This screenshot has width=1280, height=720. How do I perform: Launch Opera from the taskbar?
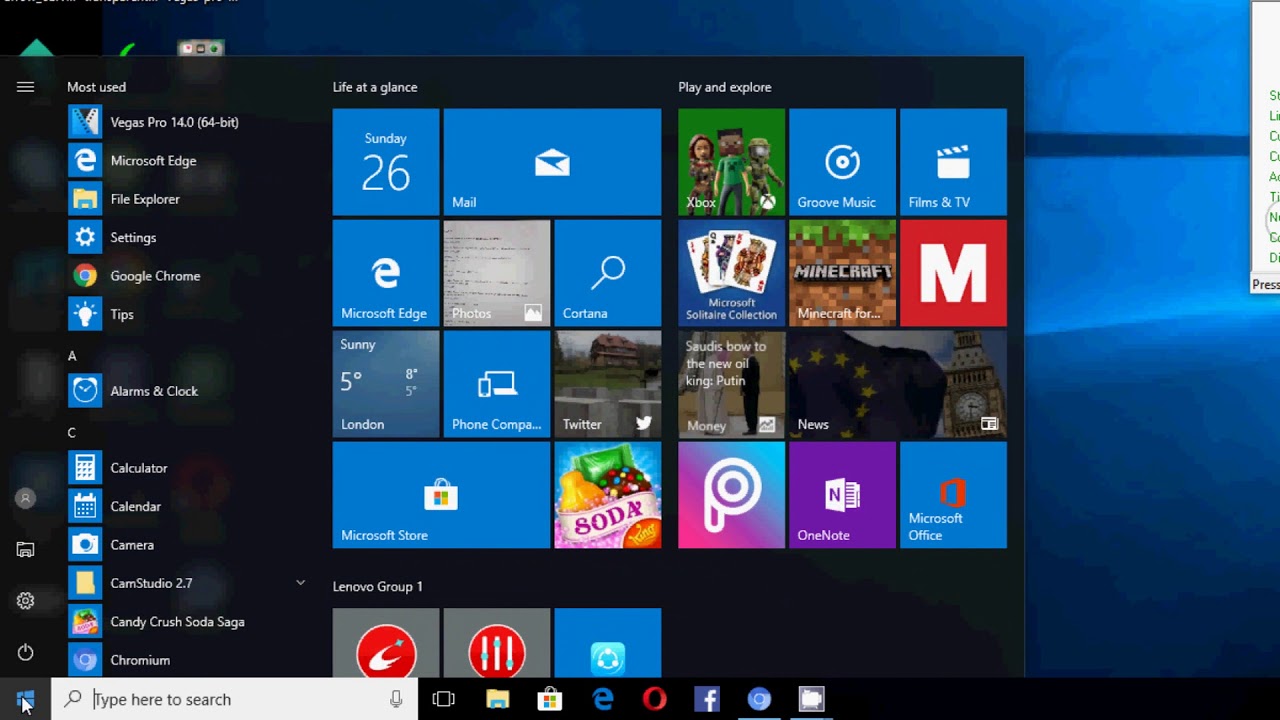click(x=655, y=699)
